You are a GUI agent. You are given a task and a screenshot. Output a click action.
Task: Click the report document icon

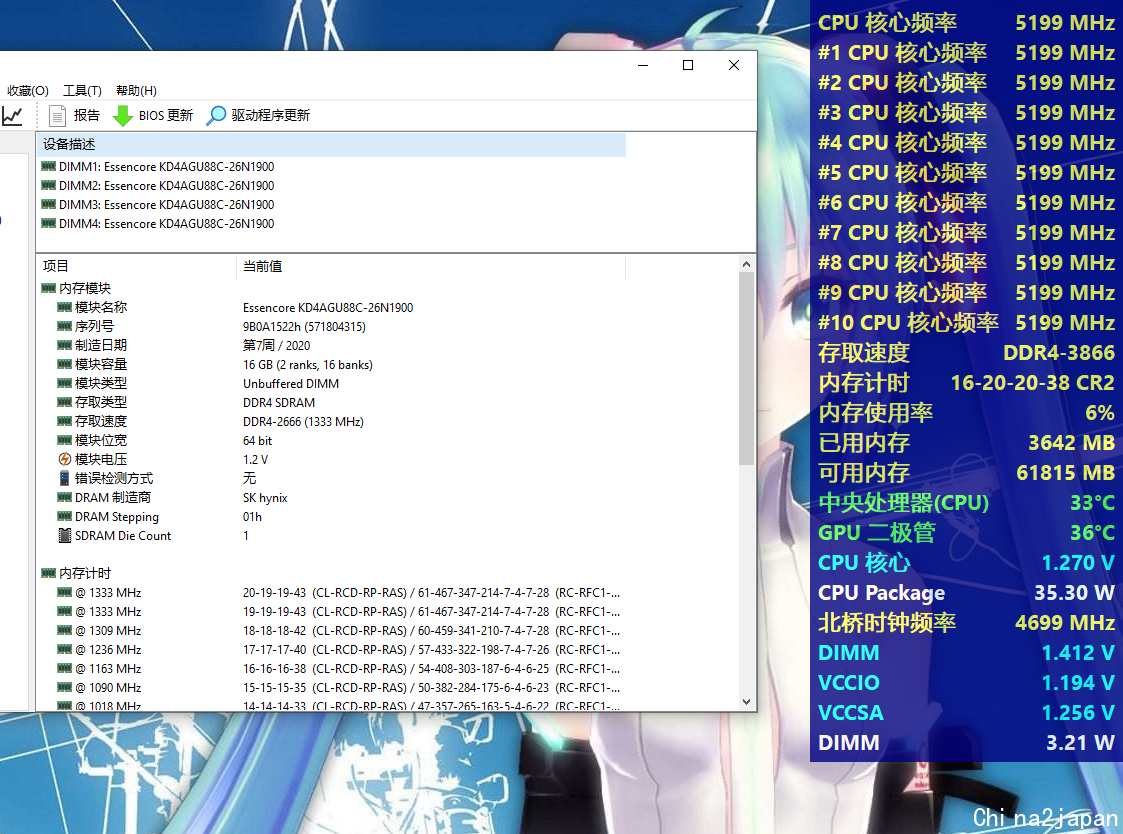(57, 115)
